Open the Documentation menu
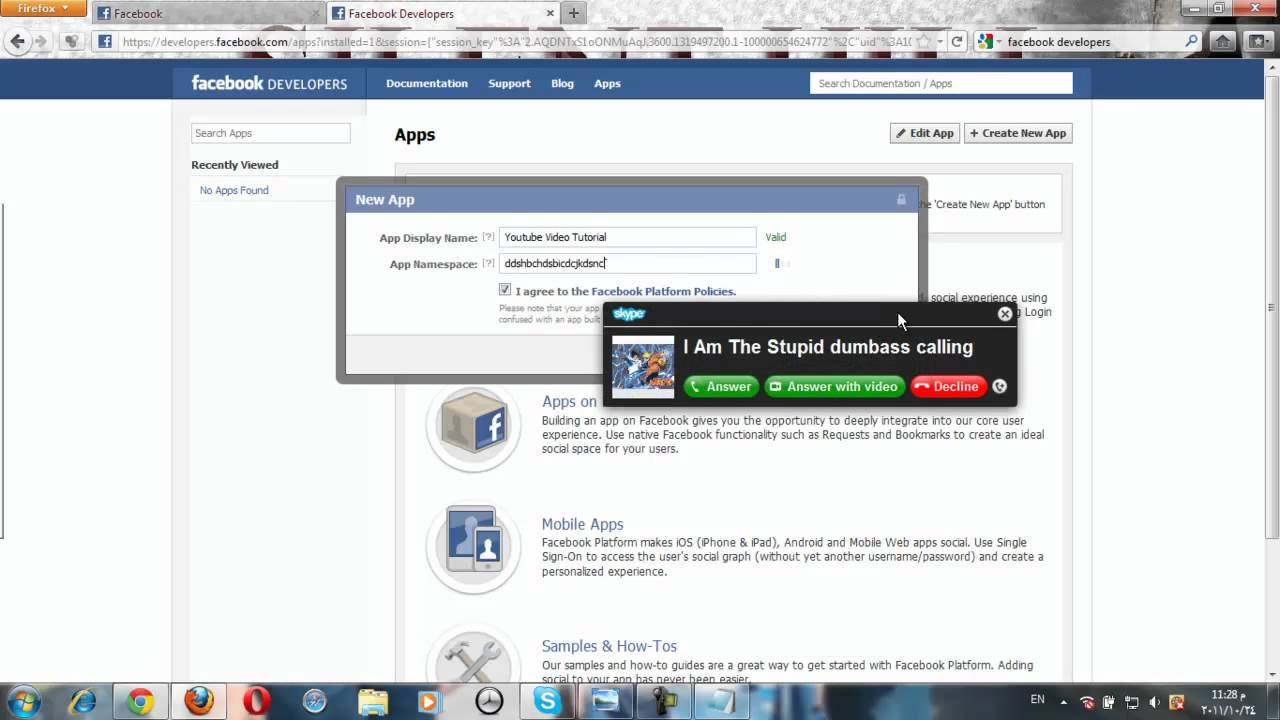Image resolution: width=1280 pixels, height=720 pixels. coord(427,84)
